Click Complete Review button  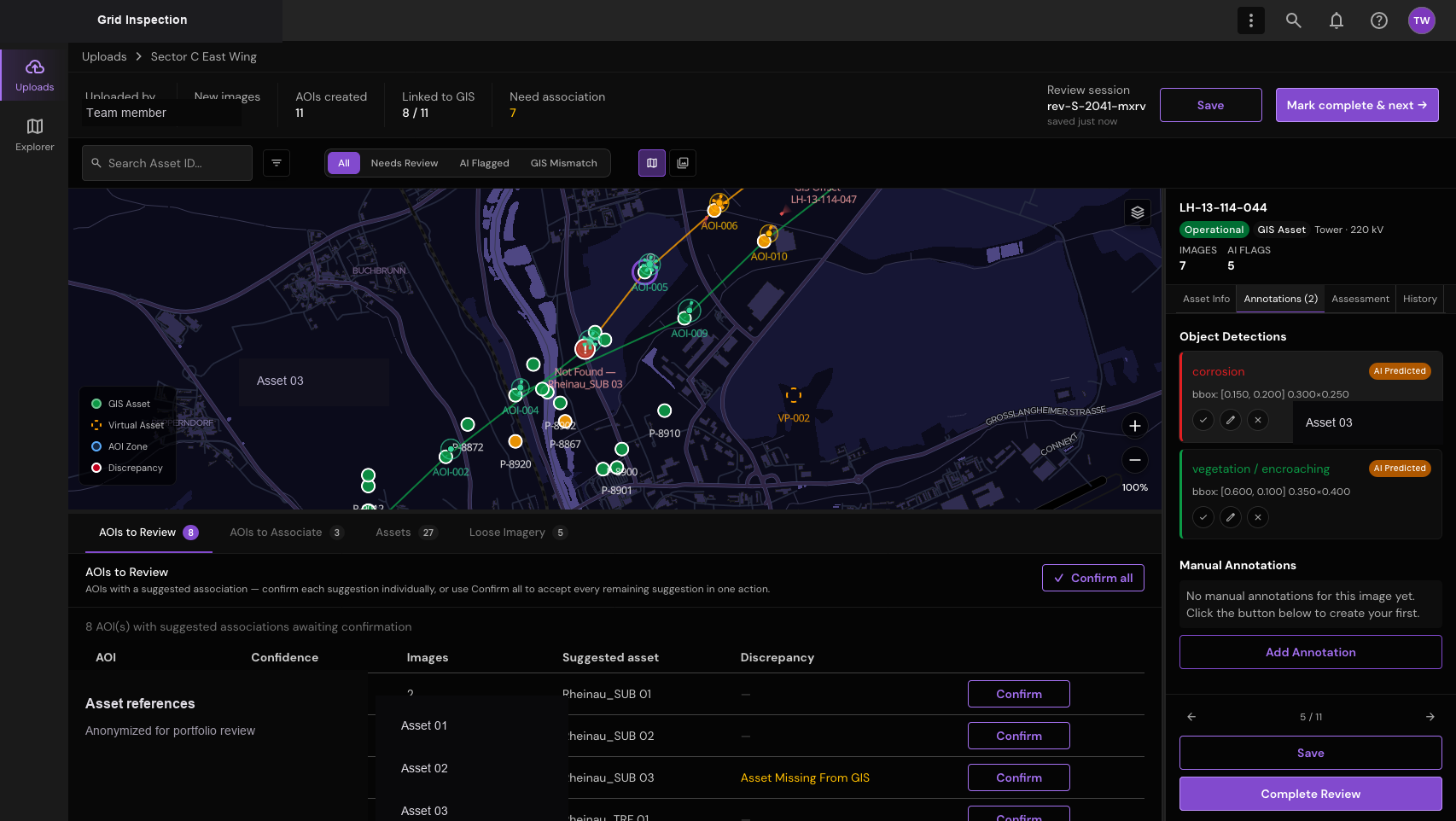(x=1311, y=794)
